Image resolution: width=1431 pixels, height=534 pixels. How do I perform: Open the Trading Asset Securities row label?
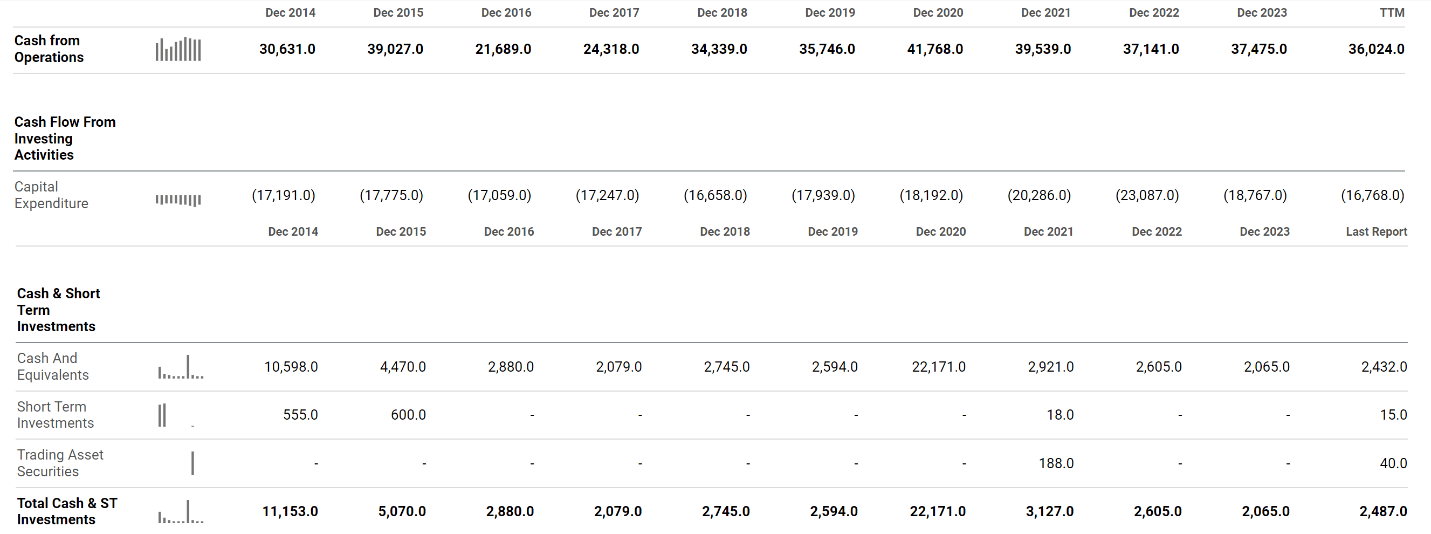point(60,463)
